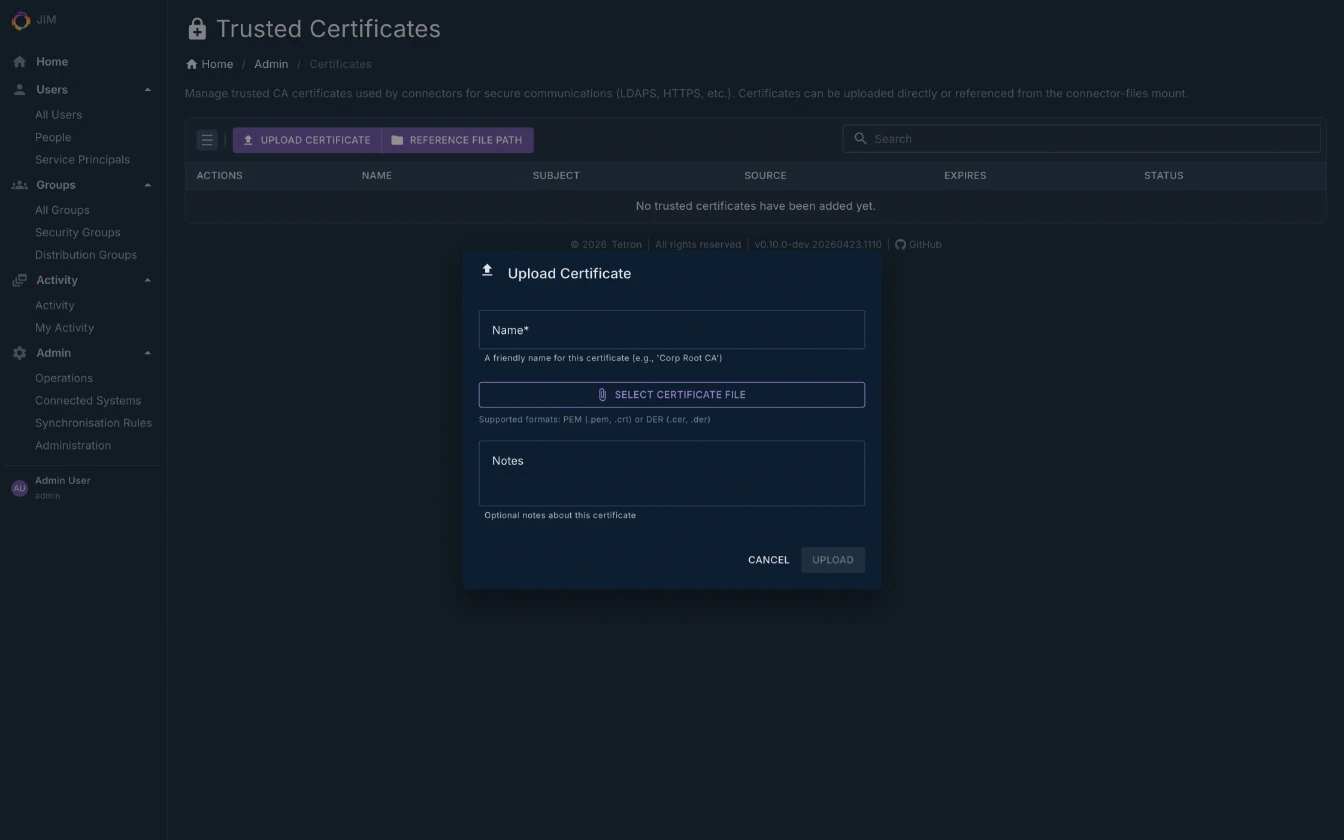Click the search magnifier icon
Screen dimensions: 1344x840
point(860,139)
